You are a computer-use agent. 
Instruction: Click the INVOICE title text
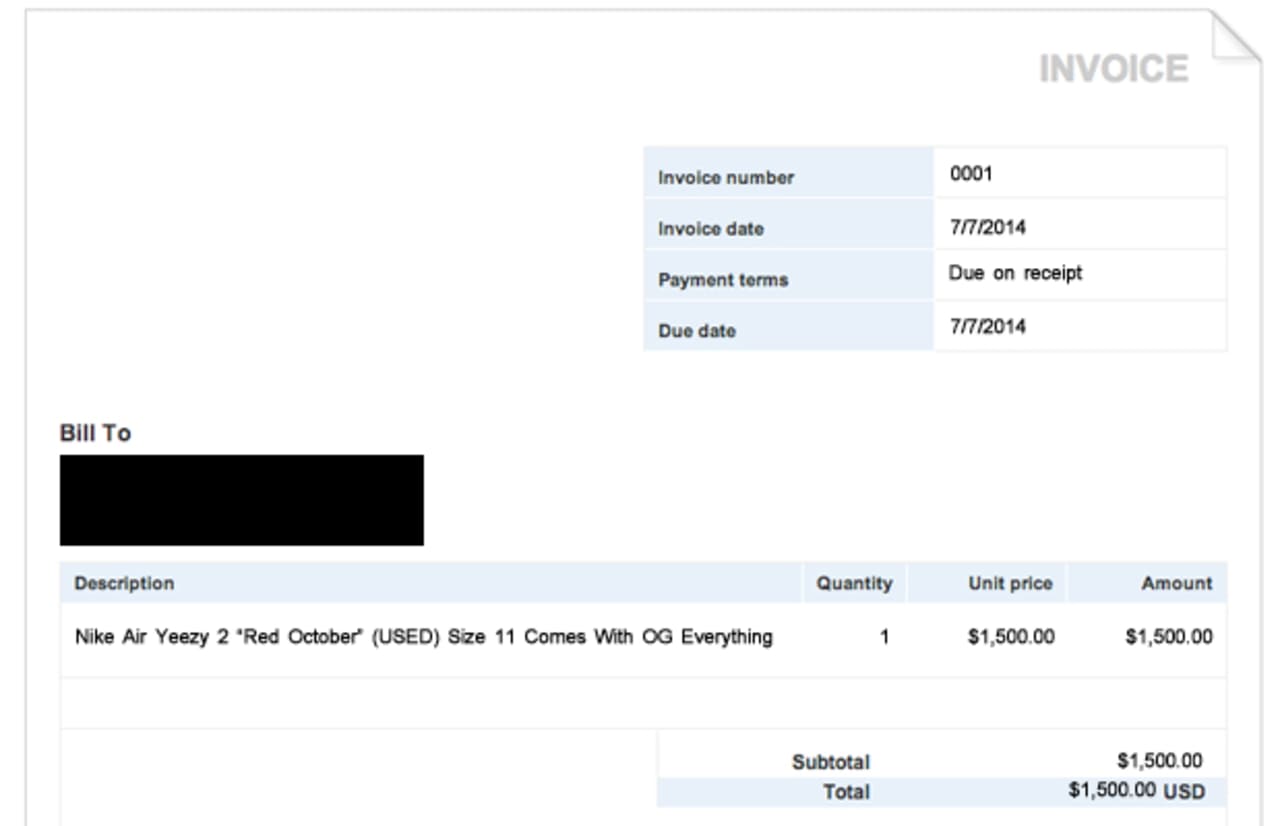coord(1113,69)
